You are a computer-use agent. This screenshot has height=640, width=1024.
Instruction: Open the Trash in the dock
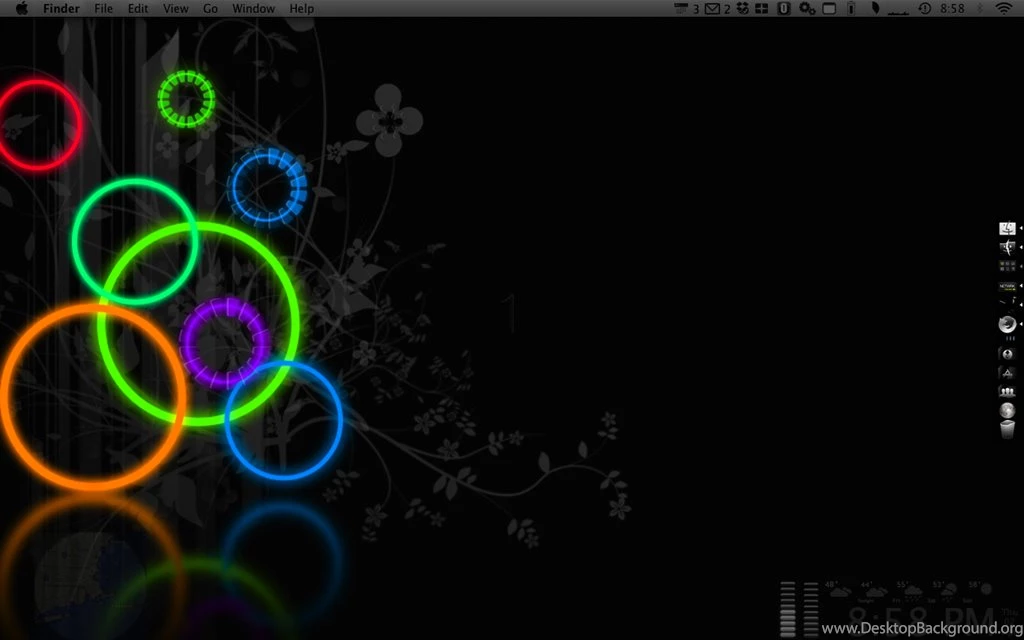(1007, 429)
